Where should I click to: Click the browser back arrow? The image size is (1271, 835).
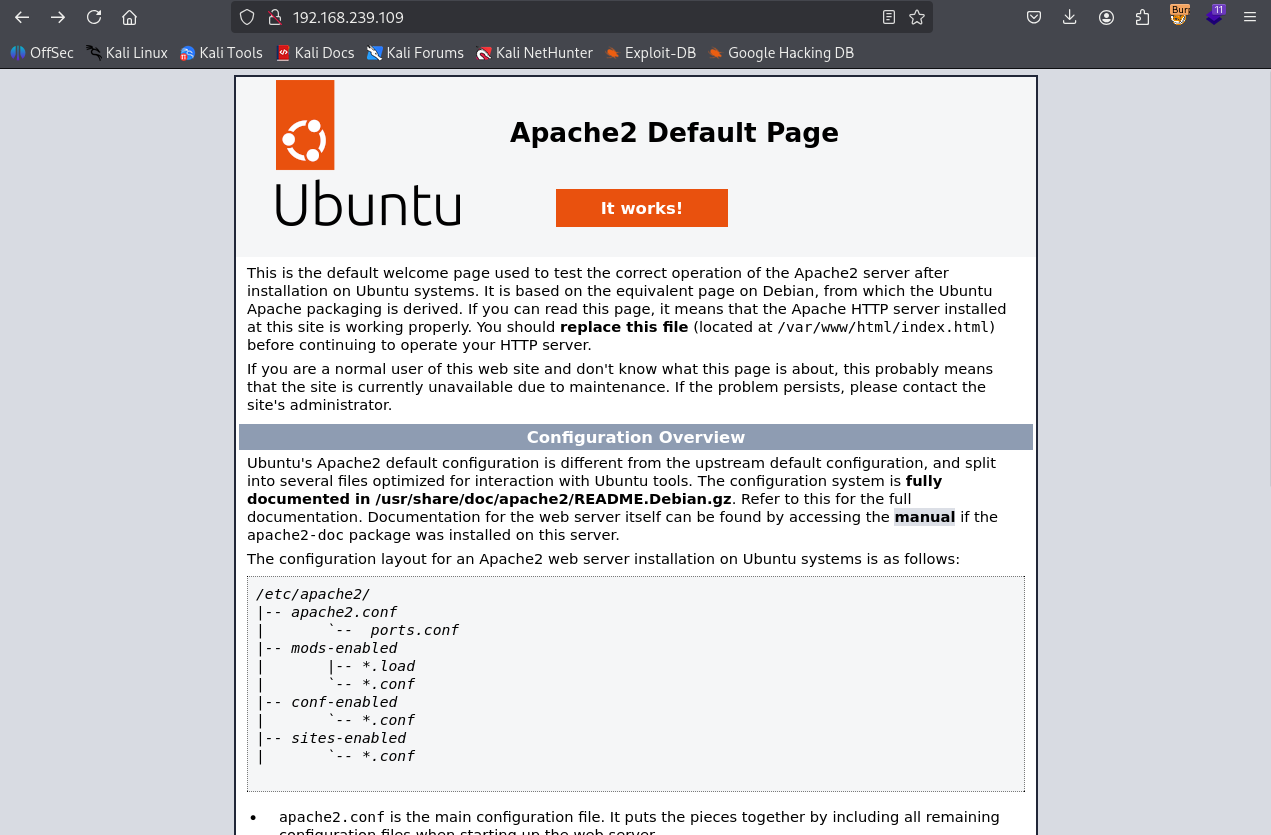(22, 17)
